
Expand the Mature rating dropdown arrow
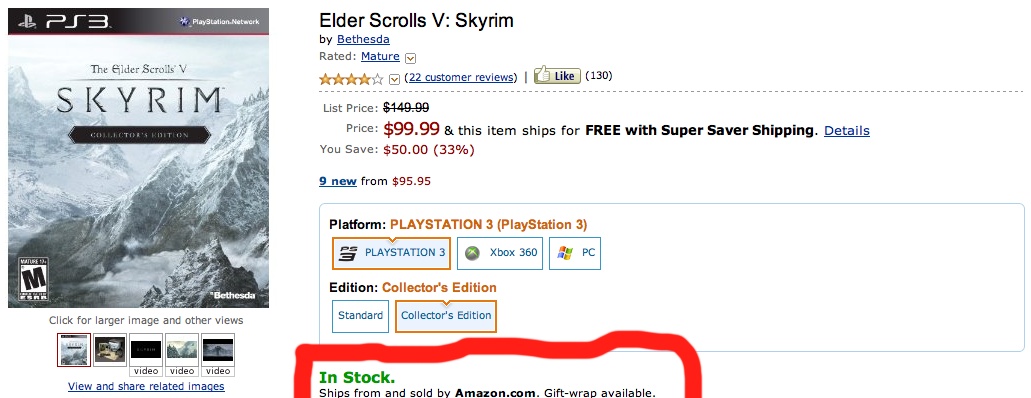coord(410,58)
